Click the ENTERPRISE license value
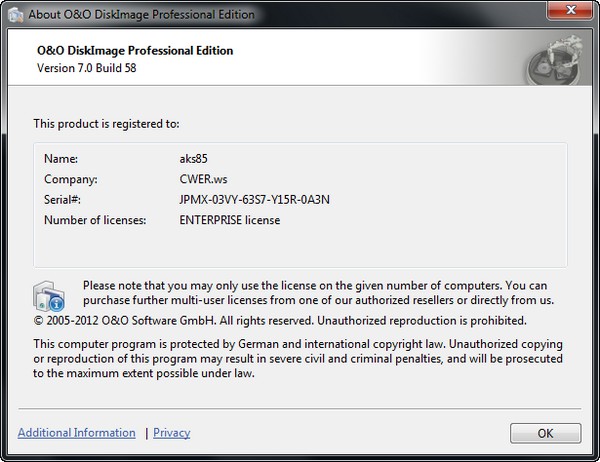This screenshot has height=462, width=600. coord(229,220)
